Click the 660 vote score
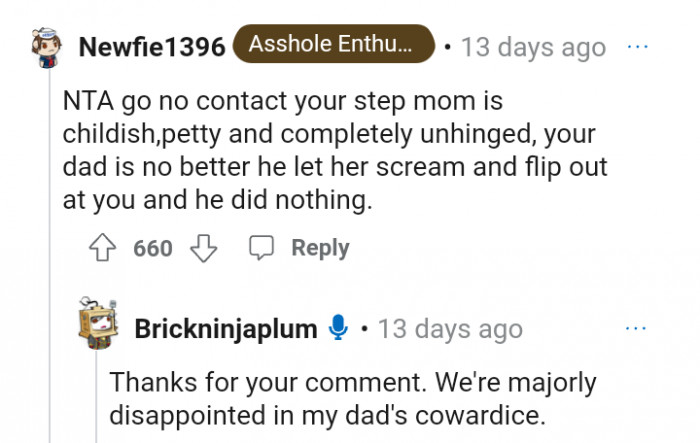 pos(153,248)
